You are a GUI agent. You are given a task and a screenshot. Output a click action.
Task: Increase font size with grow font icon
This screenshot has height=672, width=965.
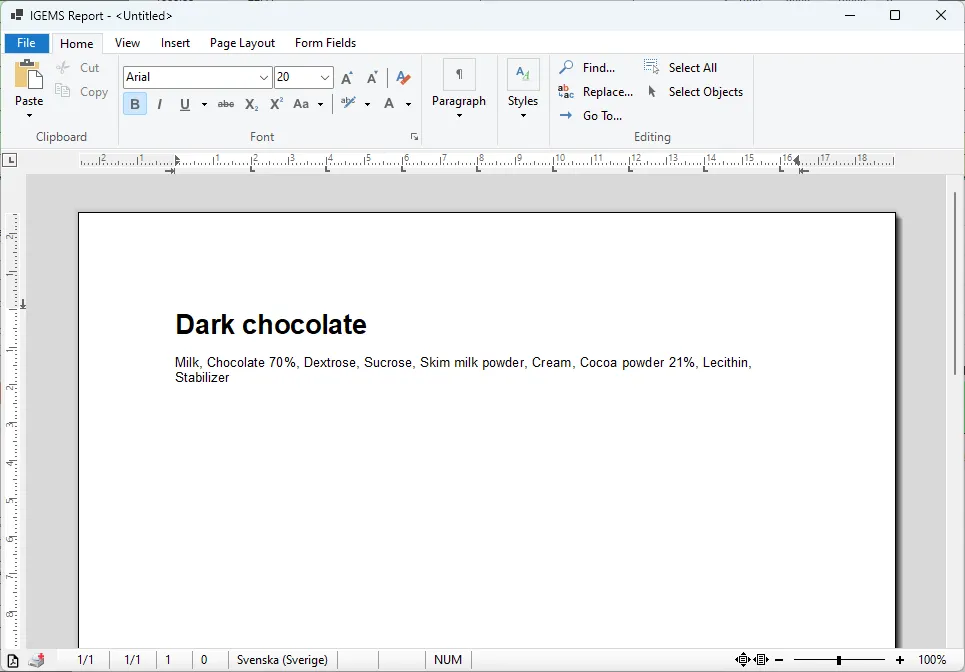347,78
